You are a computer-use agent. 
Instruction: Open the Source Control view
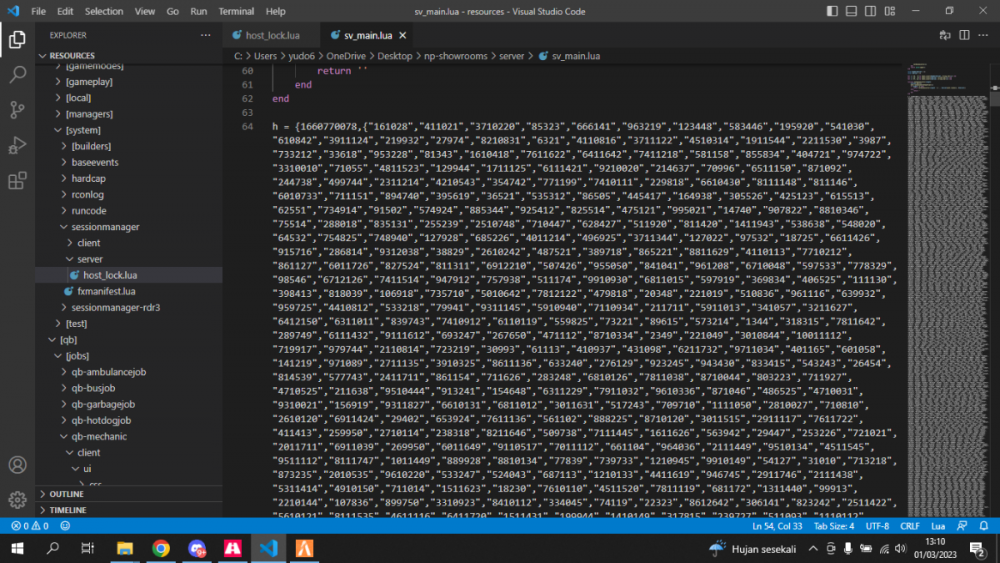pyautogui.click(x=17, y=110)
